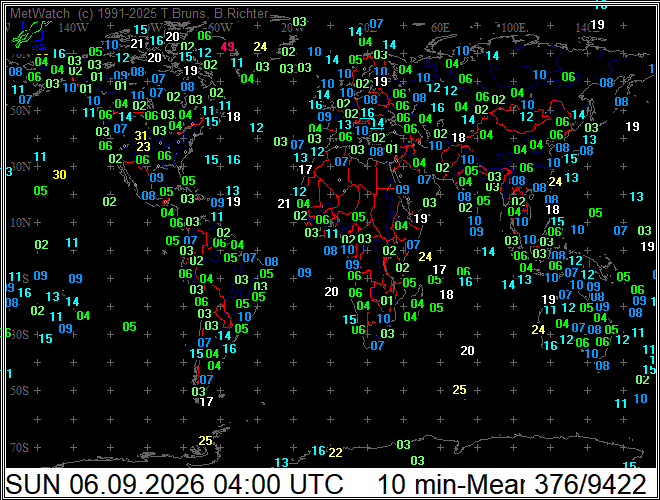Click the white 20 in the South Atlantic
Screen dimensions: 660x500
tap(331, 291)
